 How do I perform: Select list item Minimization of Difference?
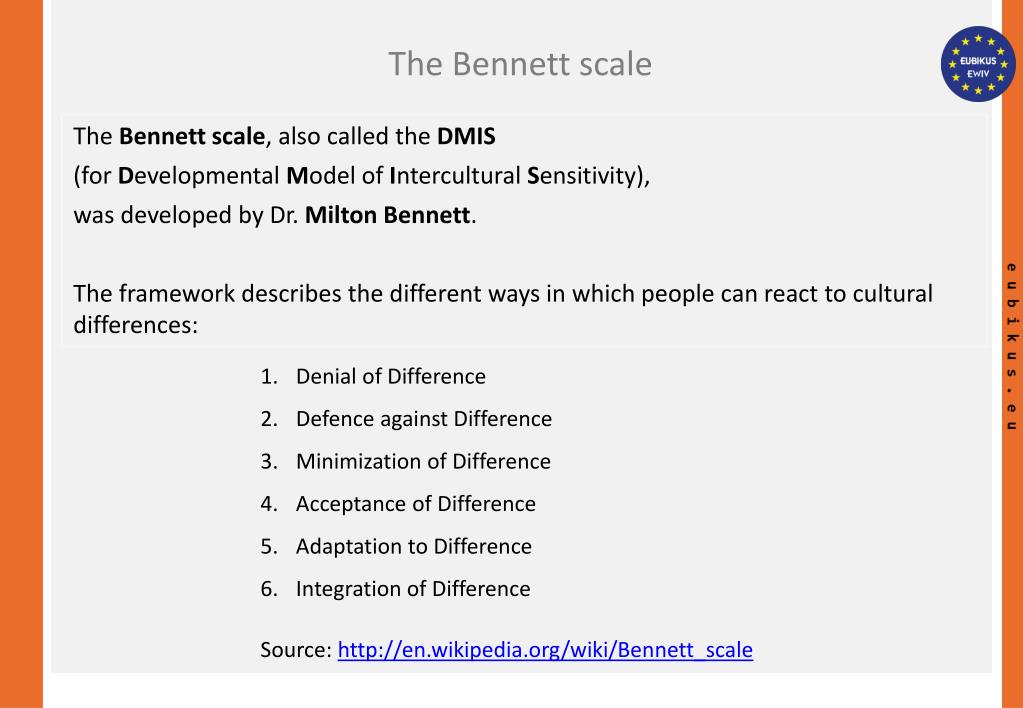pos(423,461)
